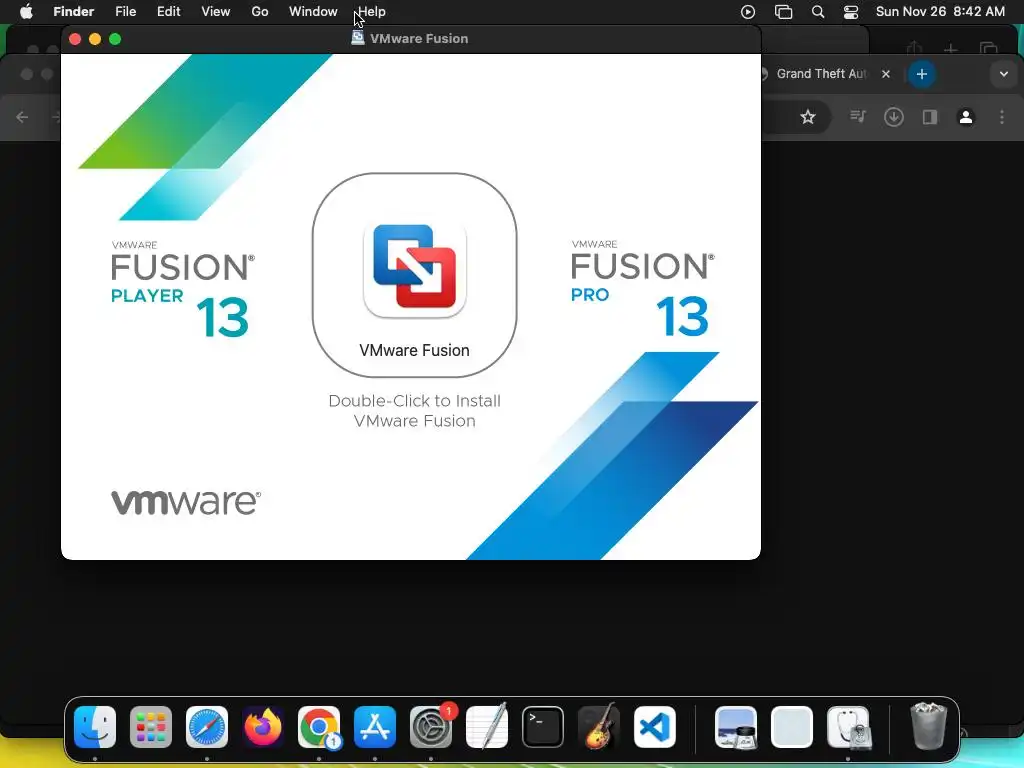Image resolution: width=1024 pixels, height=768 pixels.
Task: Open Launchpad in the Dock
Action: (151, 727)
